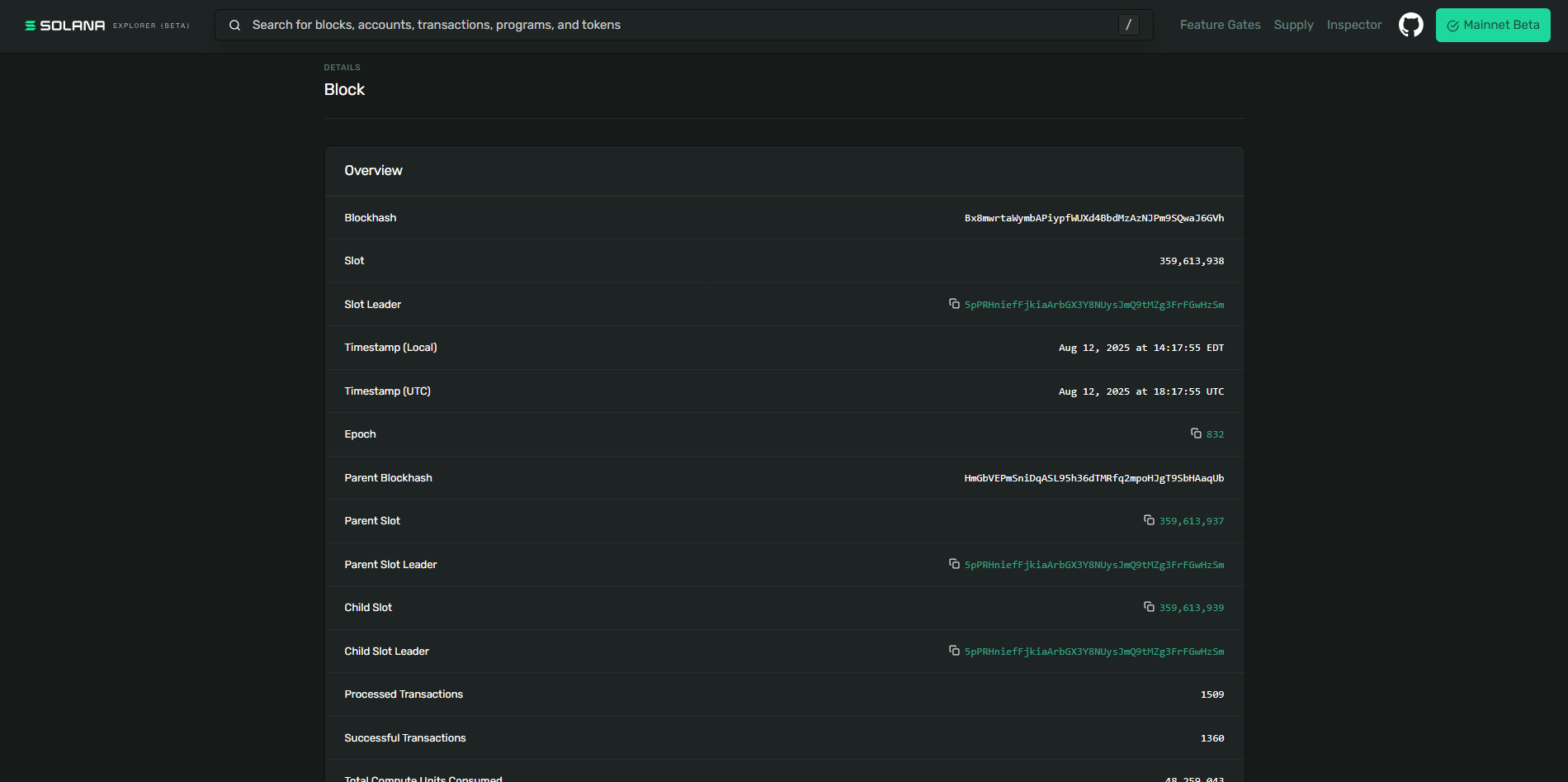Image resolution: width=1568 pixels, height=782 pixels.
Task: Open the Mainnet Beta cluster selector
Action: pos(1492,25)
